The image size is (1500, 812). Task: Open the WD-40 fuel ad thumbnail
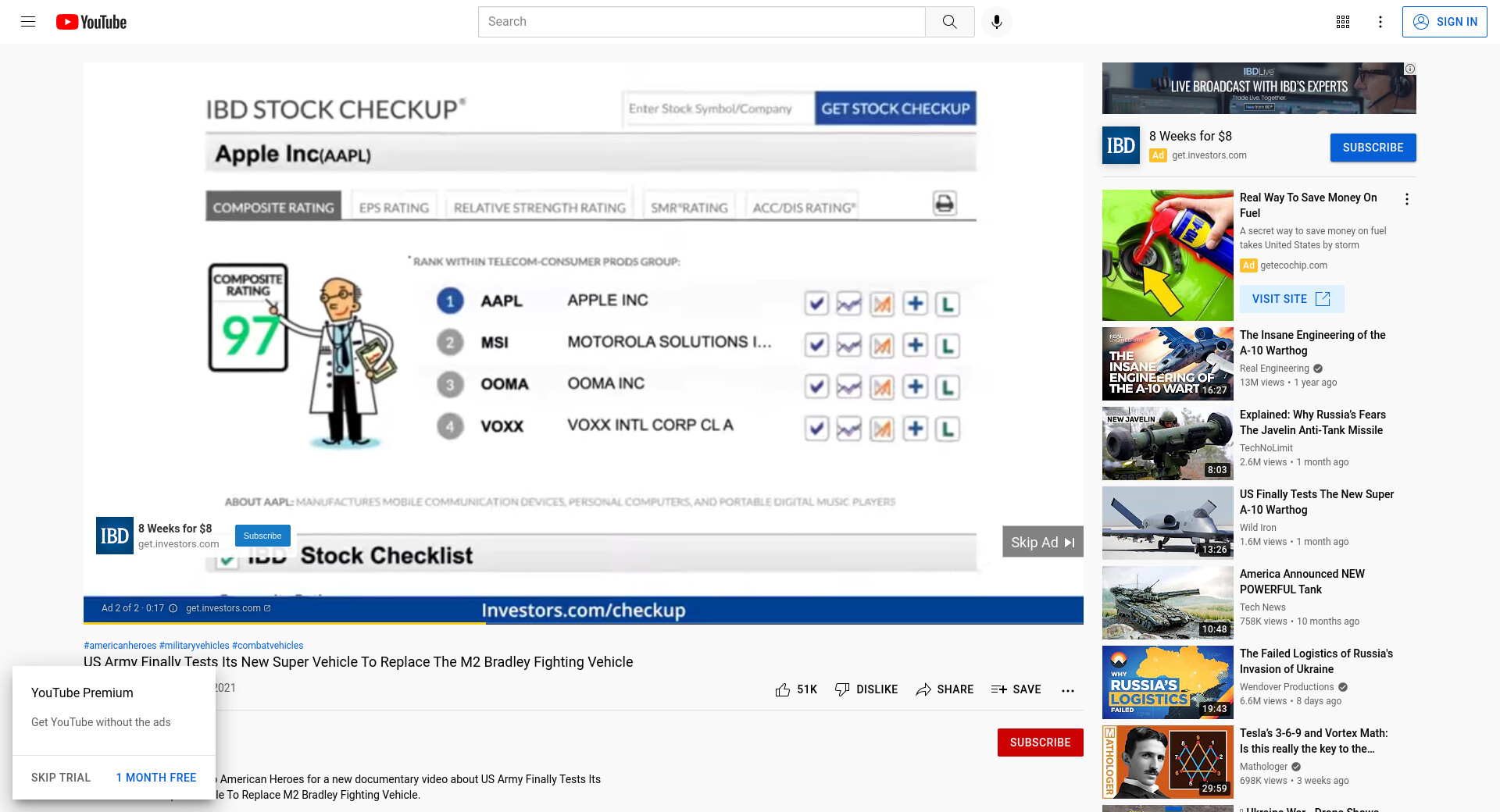coord(1168,255)
